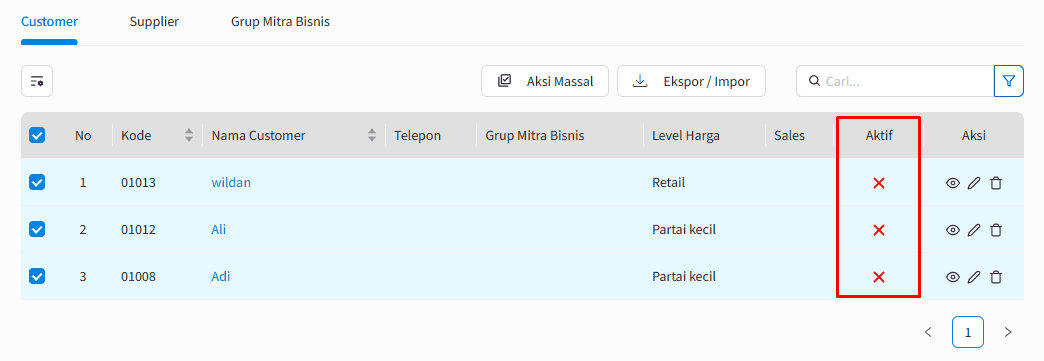
Task: Uncheck the checkbox for row 01008
Action: point(37,276)
